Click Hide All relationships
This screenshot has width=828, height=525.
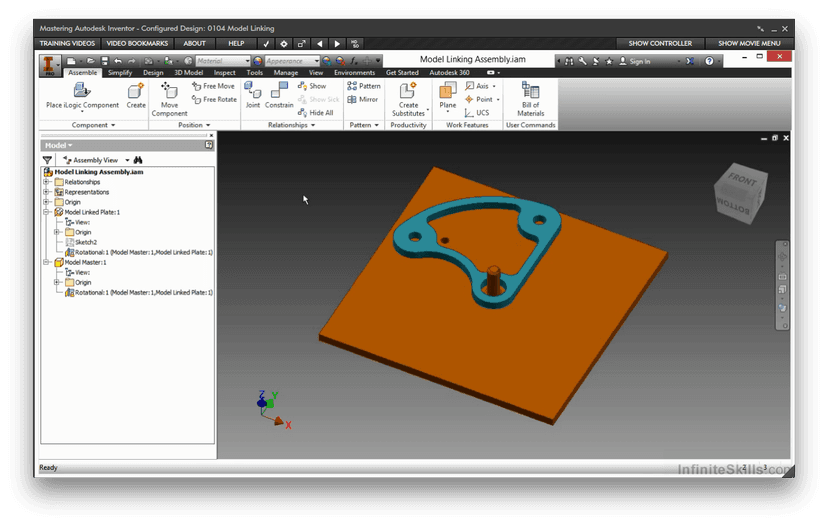(316, 112)
